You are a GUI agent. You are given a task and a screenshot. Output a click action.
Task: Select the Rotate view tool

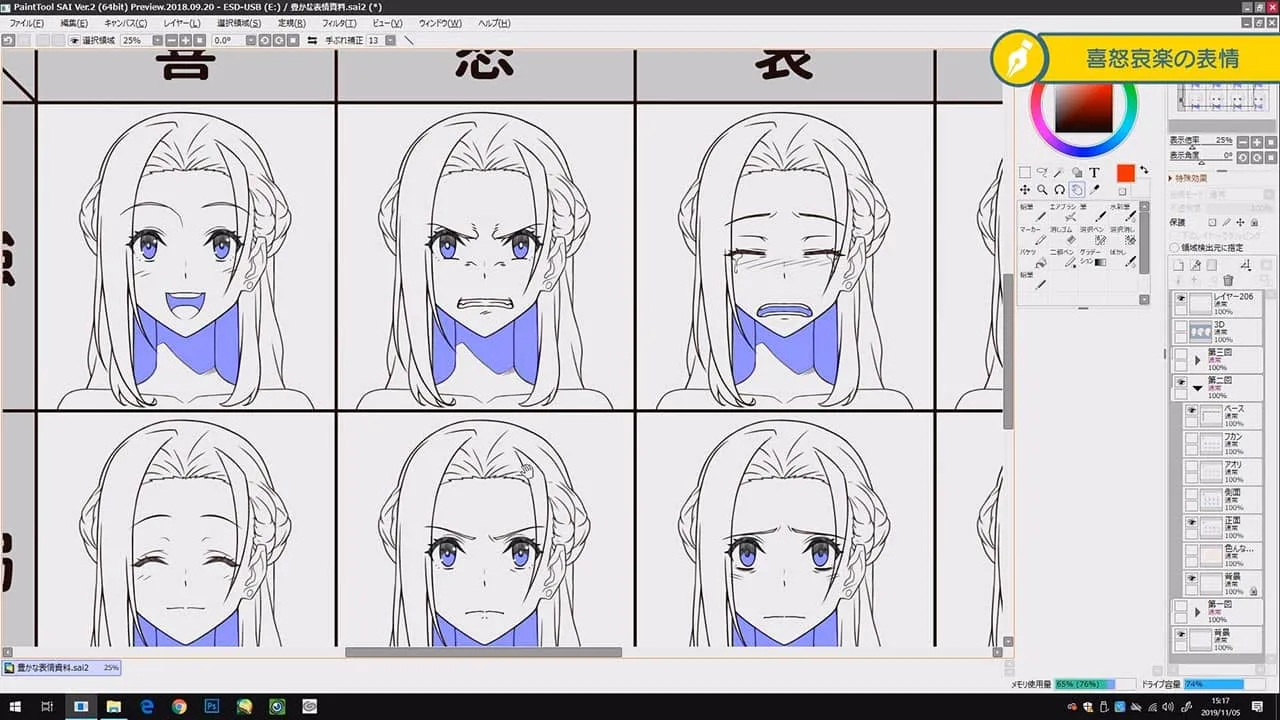(1059, 190)
